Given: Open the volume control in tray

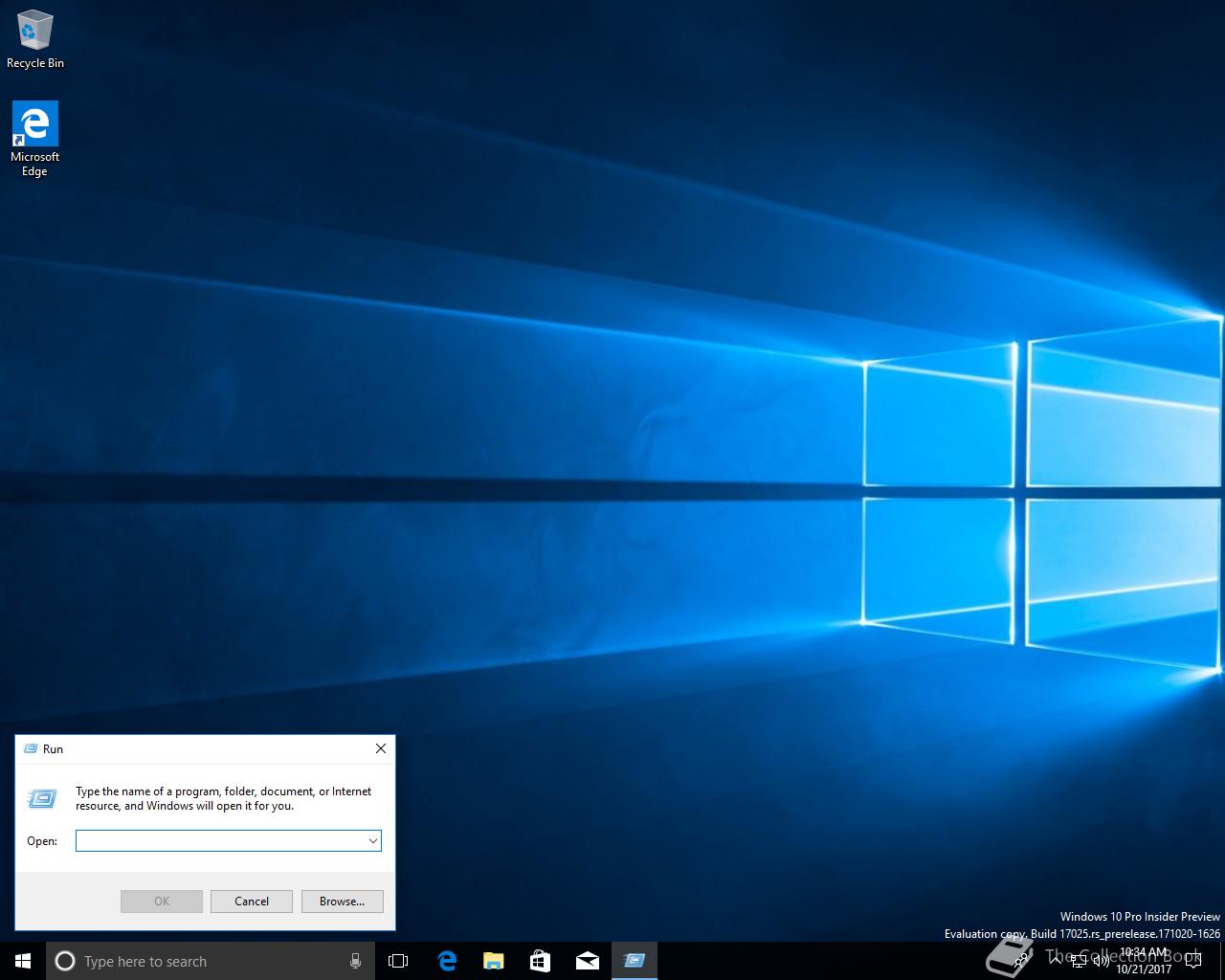Looking at the screenshot, I should (1101, 961).
